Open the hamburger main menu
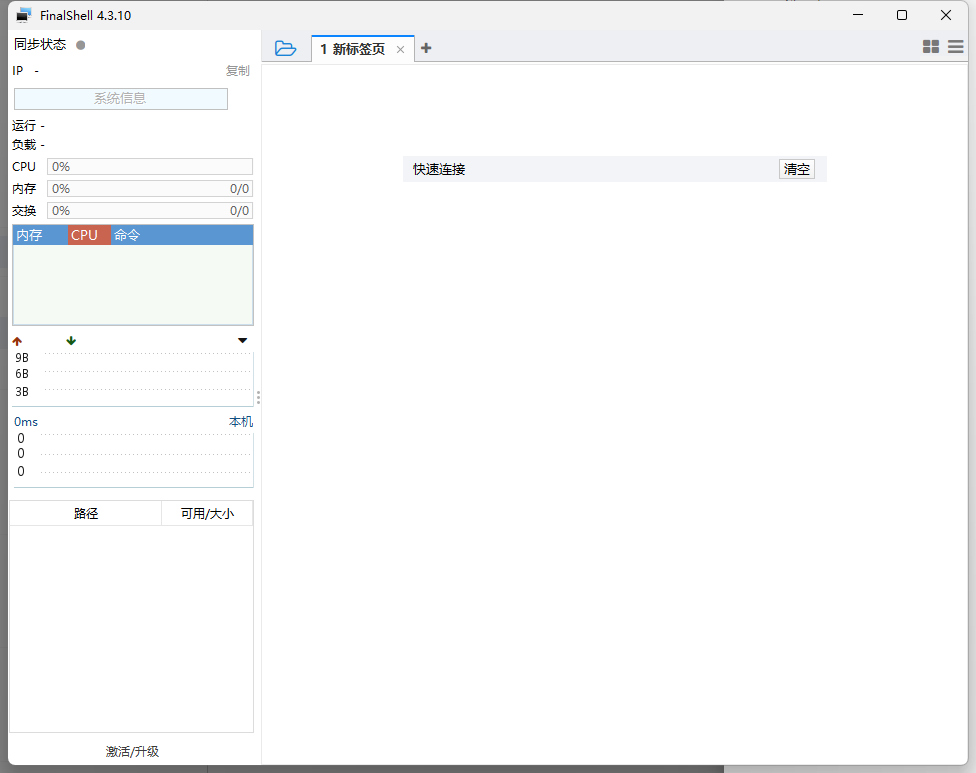The height and width of the screenshot is (773, 976). tap(956, 47)
